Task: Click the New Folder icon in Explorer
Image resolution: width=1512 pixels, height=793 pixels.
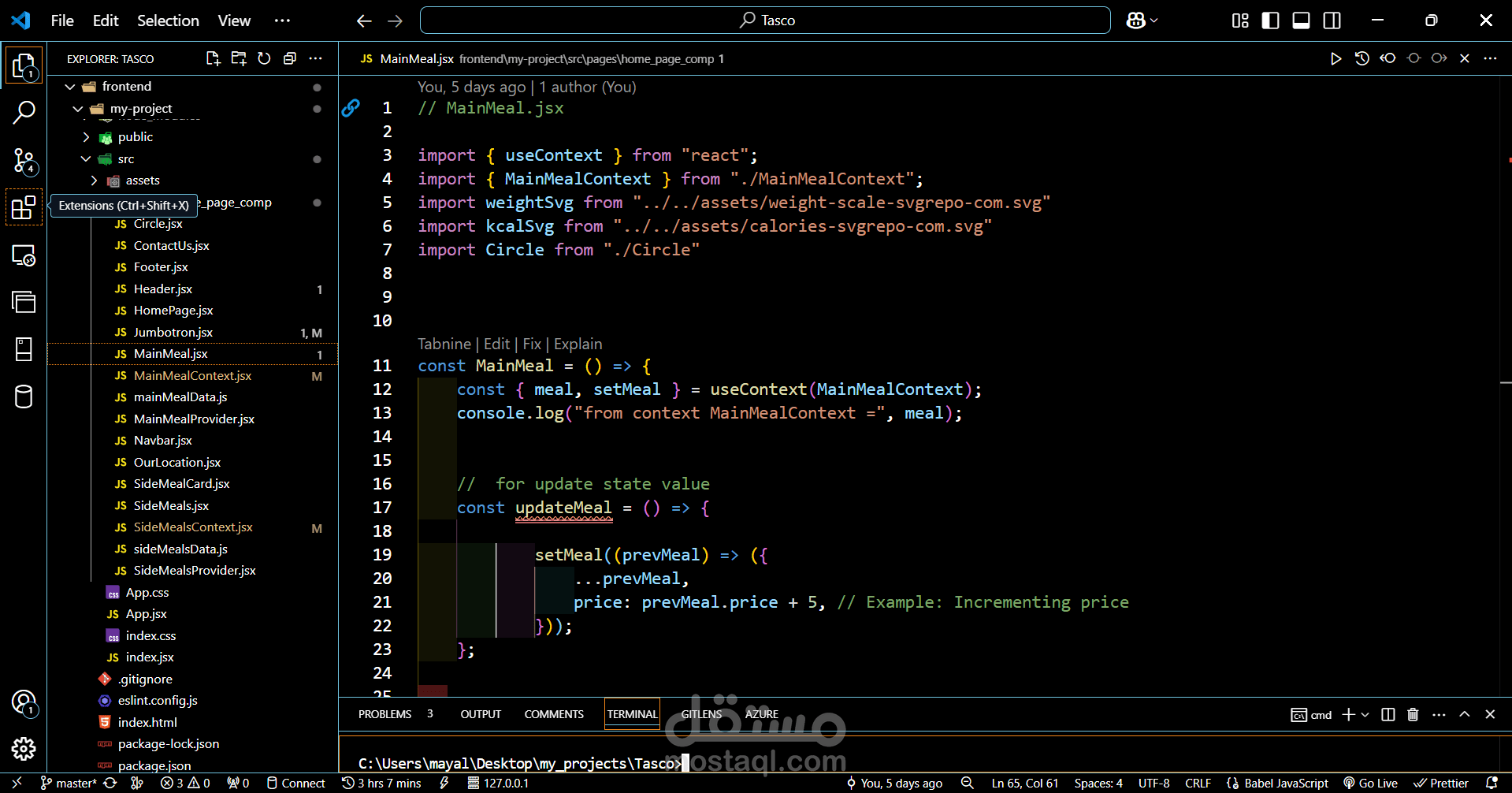Action: point(239,58)
